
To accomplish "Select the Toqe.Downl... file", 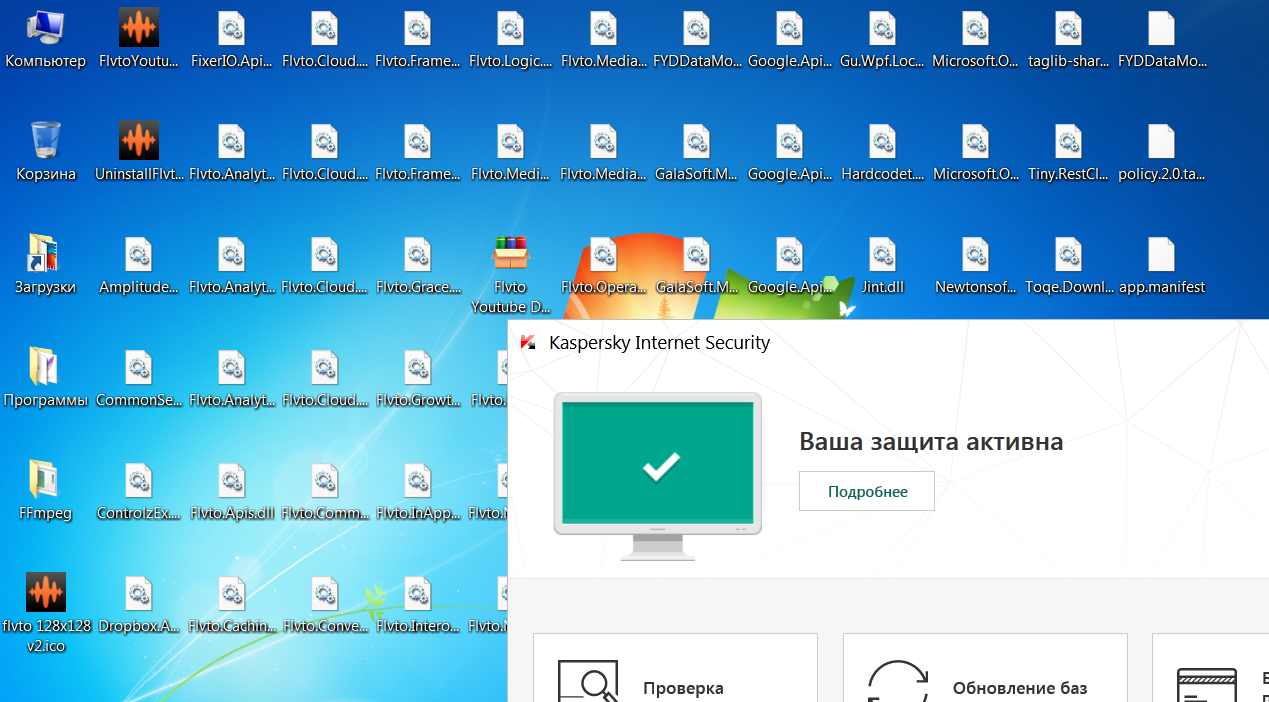I will (x=1068, y=266).
